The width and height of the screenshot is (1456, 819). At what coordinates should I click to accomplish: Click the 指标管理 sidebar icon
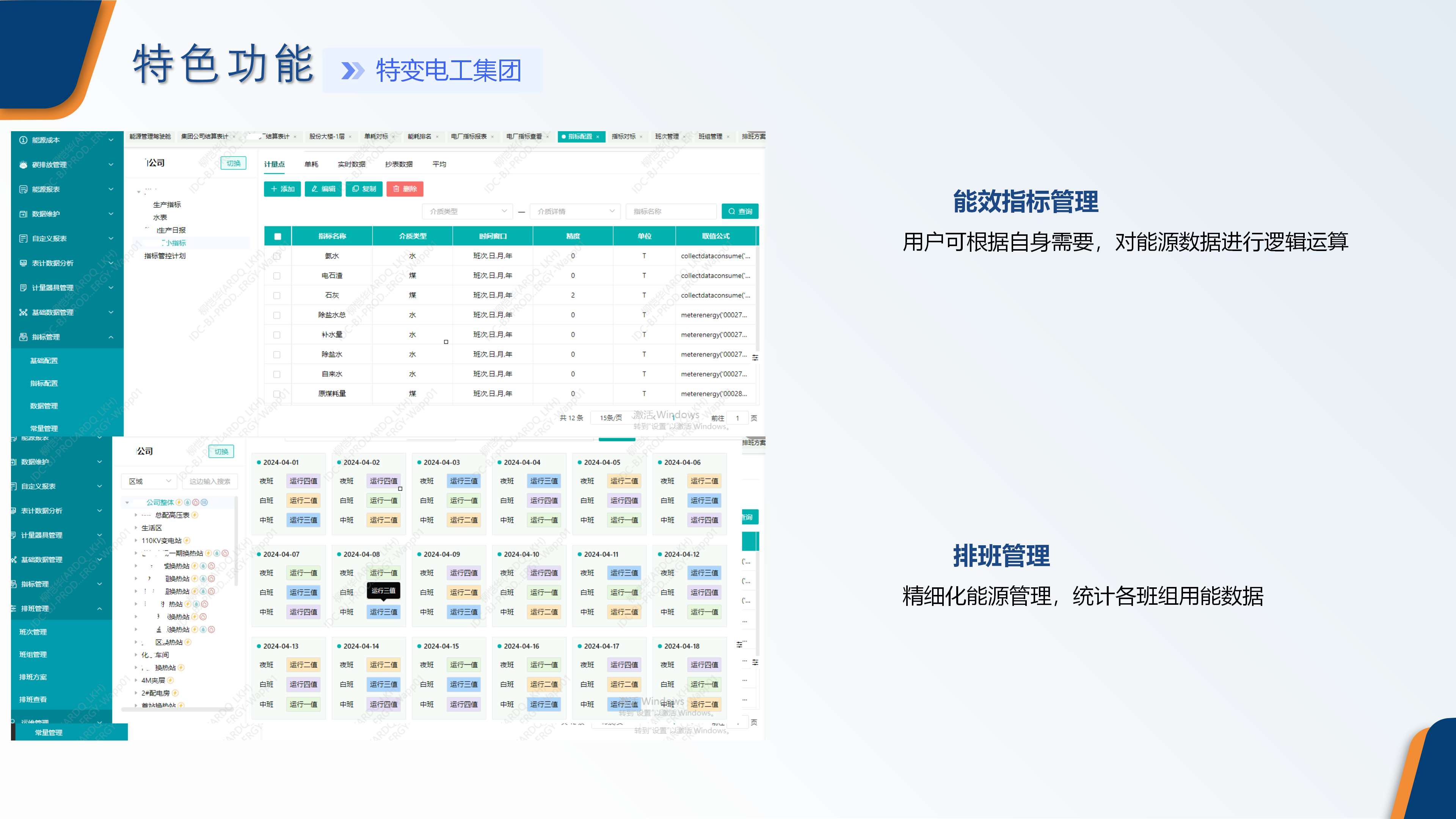(23, 337)
